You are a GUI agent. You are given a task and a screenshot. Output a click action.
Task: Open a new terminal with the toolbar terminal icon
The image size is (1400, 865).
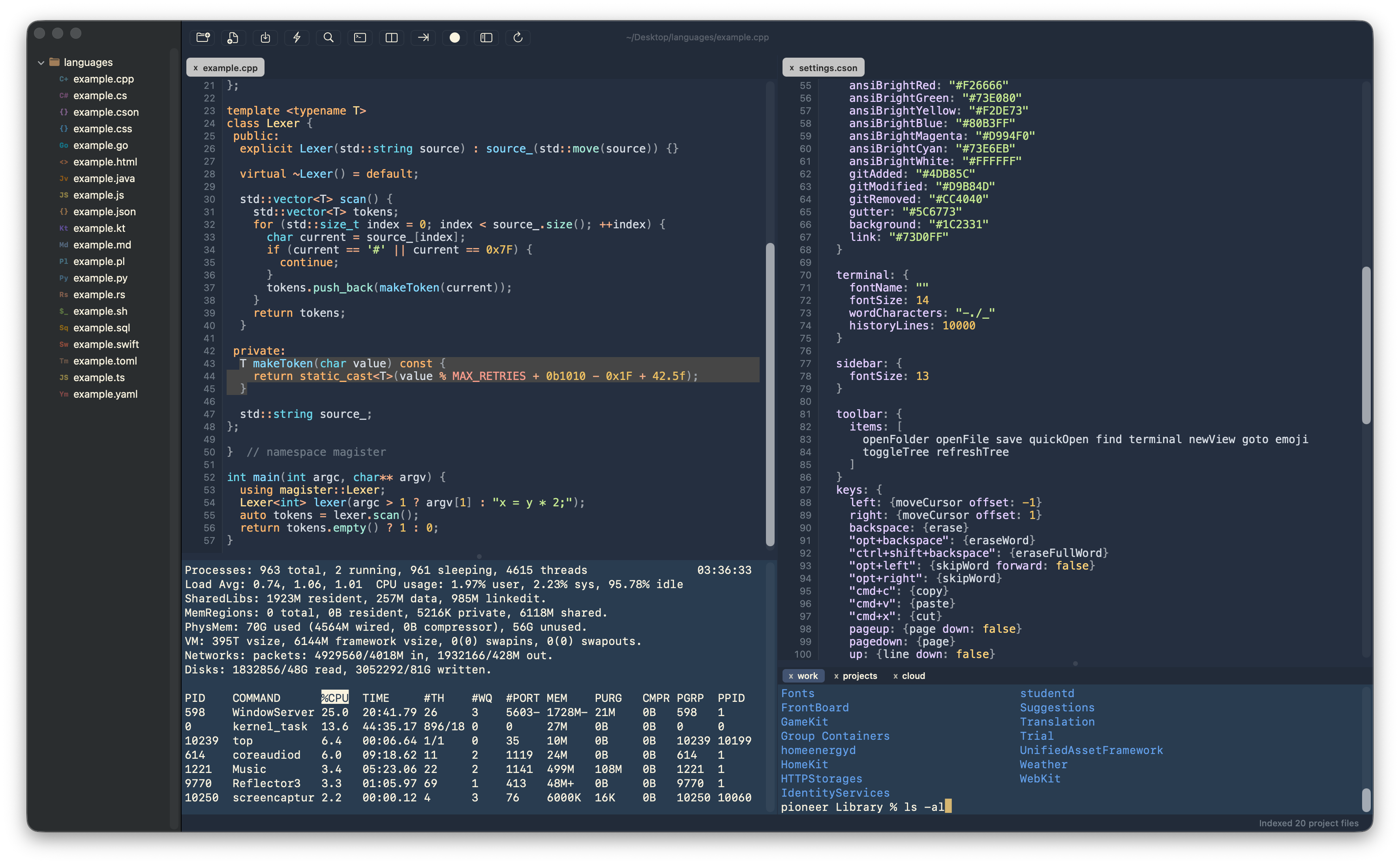pos(360,37)
